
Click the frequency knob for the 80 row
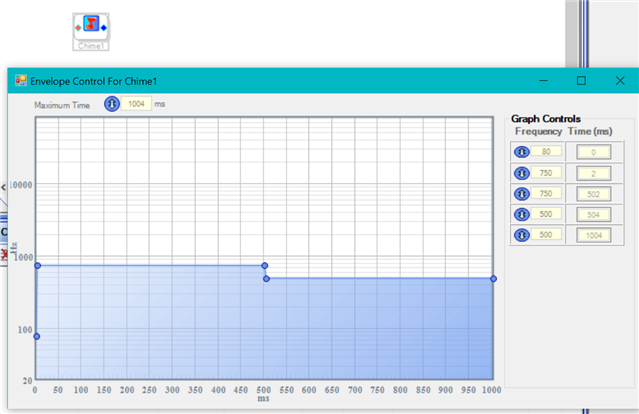[x=522, y=152]
